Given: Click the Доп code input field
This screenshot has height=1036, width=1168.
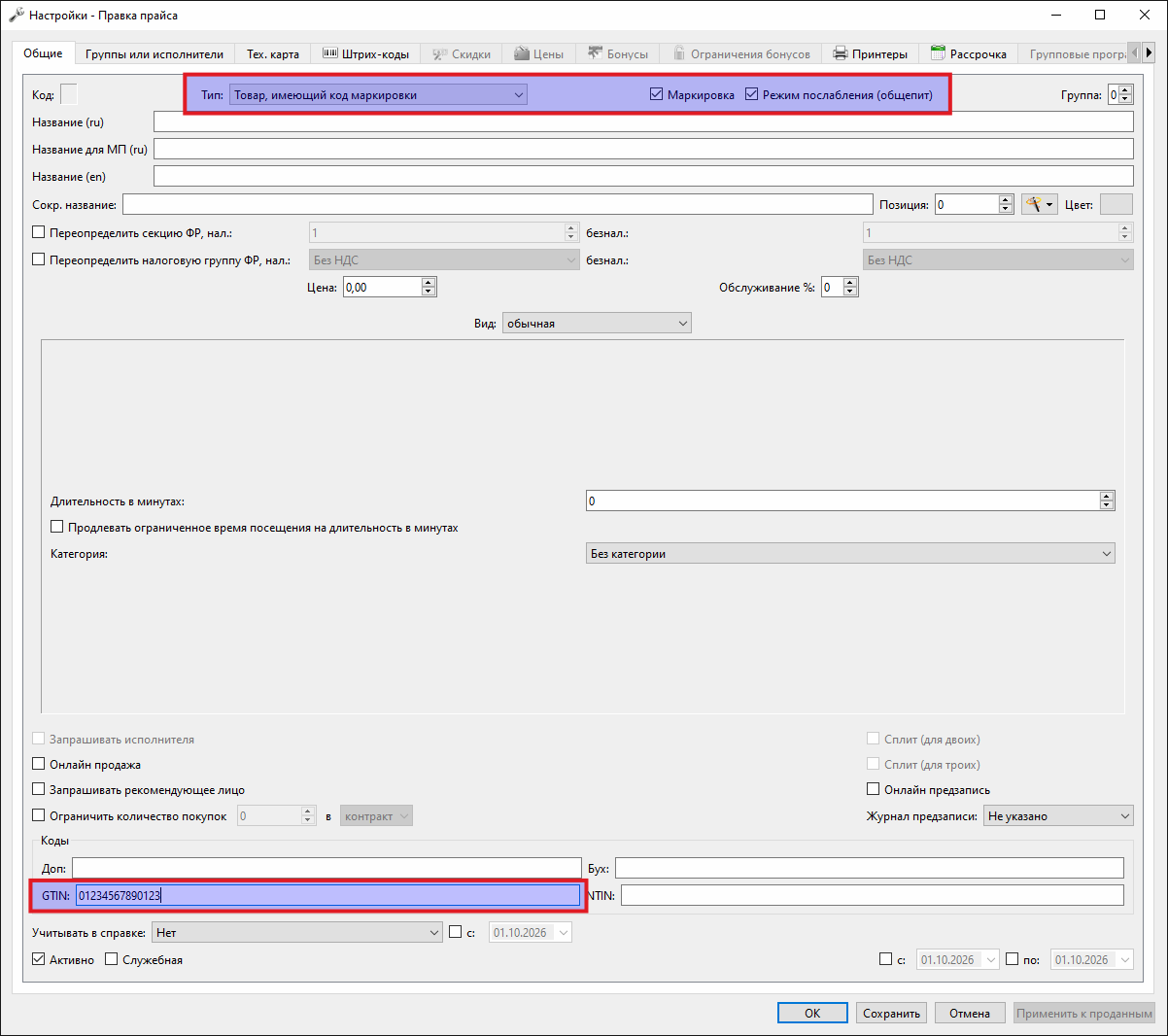Looking at the screenshot, I should point(326,869).
